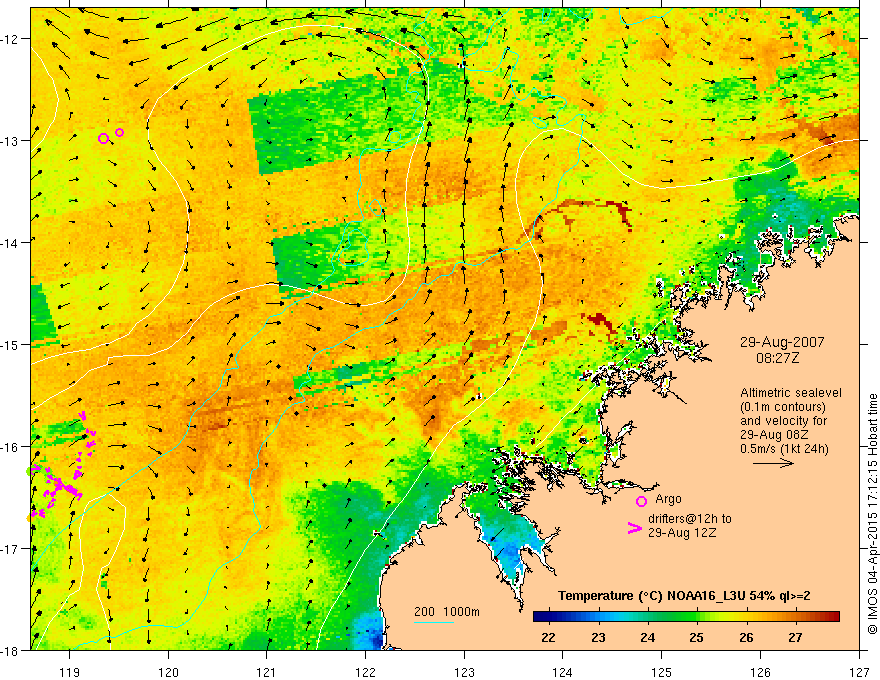The width and height of the screenshot is (880, 680).
Task: Click the longitude axis label "120"
Action: [168, 672]
